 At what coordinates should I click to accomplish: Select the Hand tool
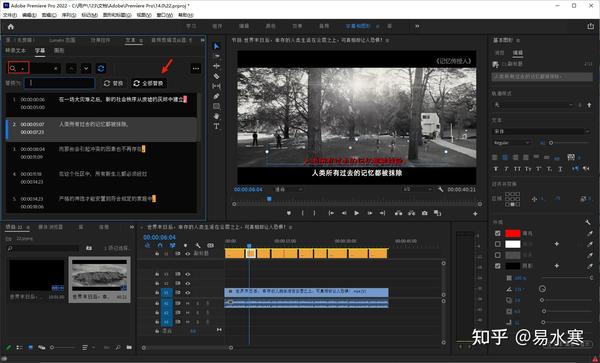217,116
